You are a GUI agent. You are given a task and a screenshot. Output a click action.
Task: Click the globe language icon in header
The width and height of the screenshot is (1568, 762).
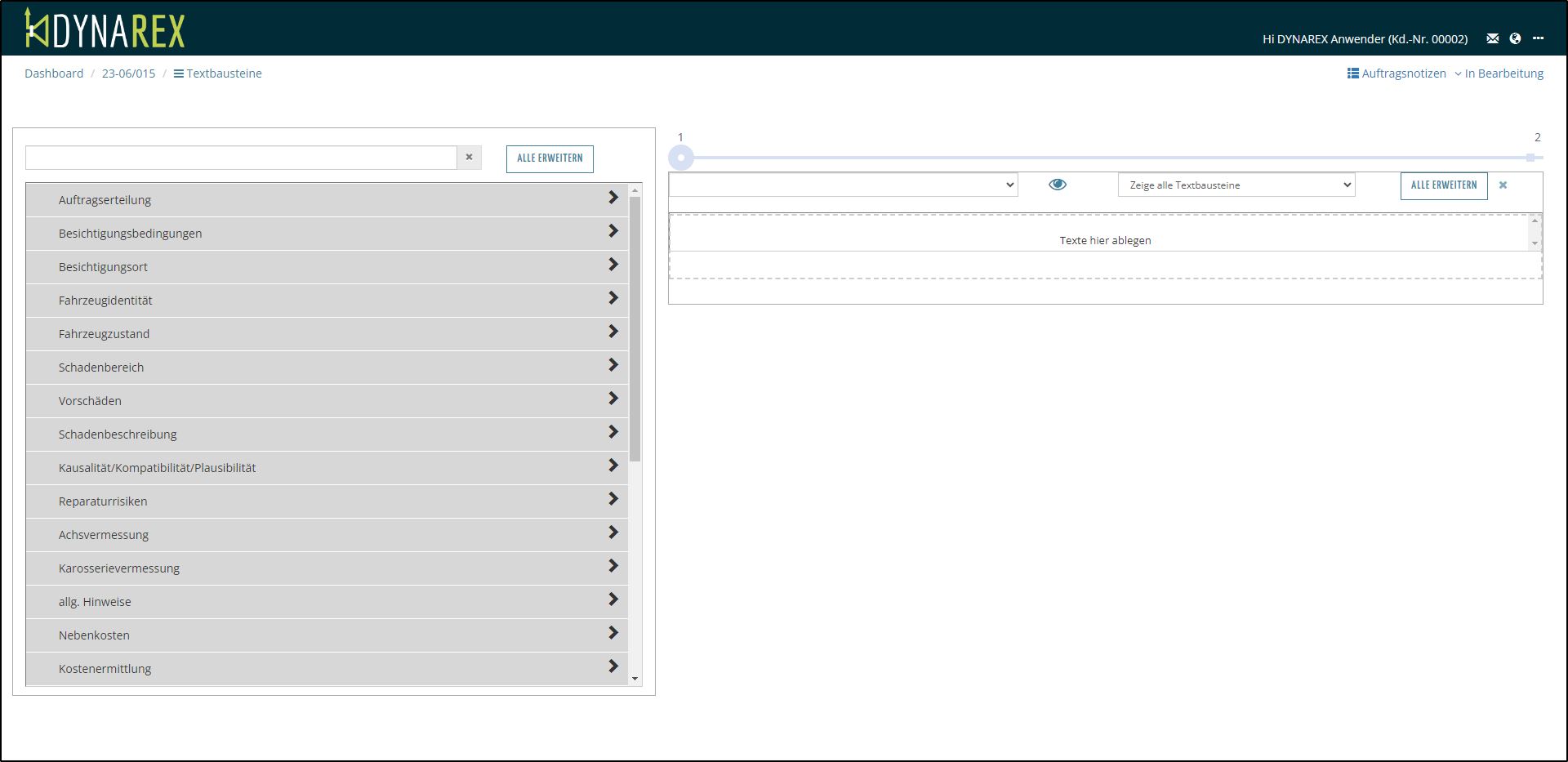pyautogui.click(x=1515, y=38)
